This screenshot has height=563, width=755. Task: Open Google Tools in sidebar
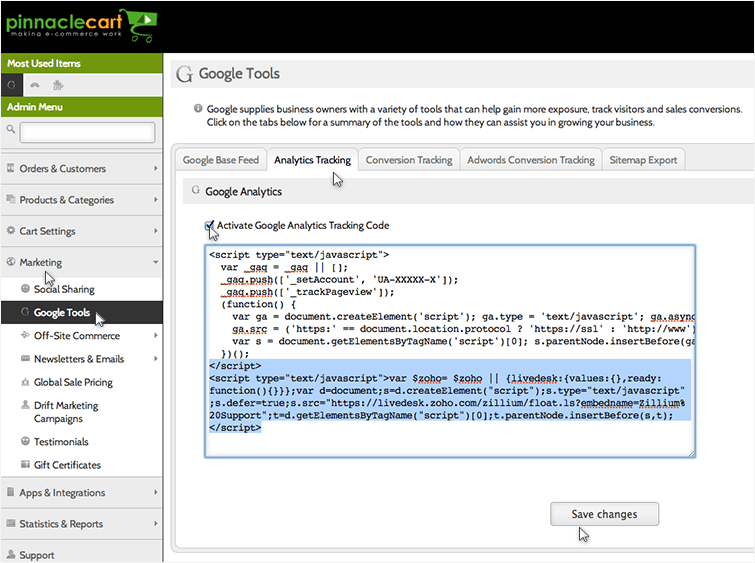tap(81, 312)
